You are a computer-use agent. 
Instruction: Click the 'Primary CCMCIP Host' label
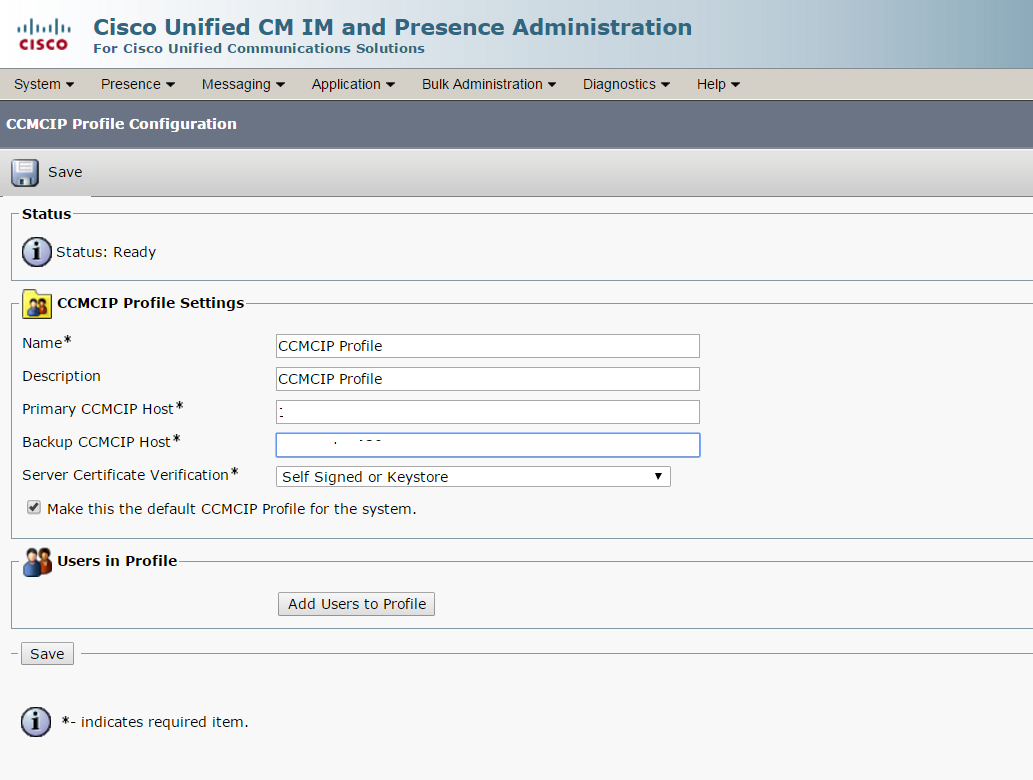tap(102, 409)
